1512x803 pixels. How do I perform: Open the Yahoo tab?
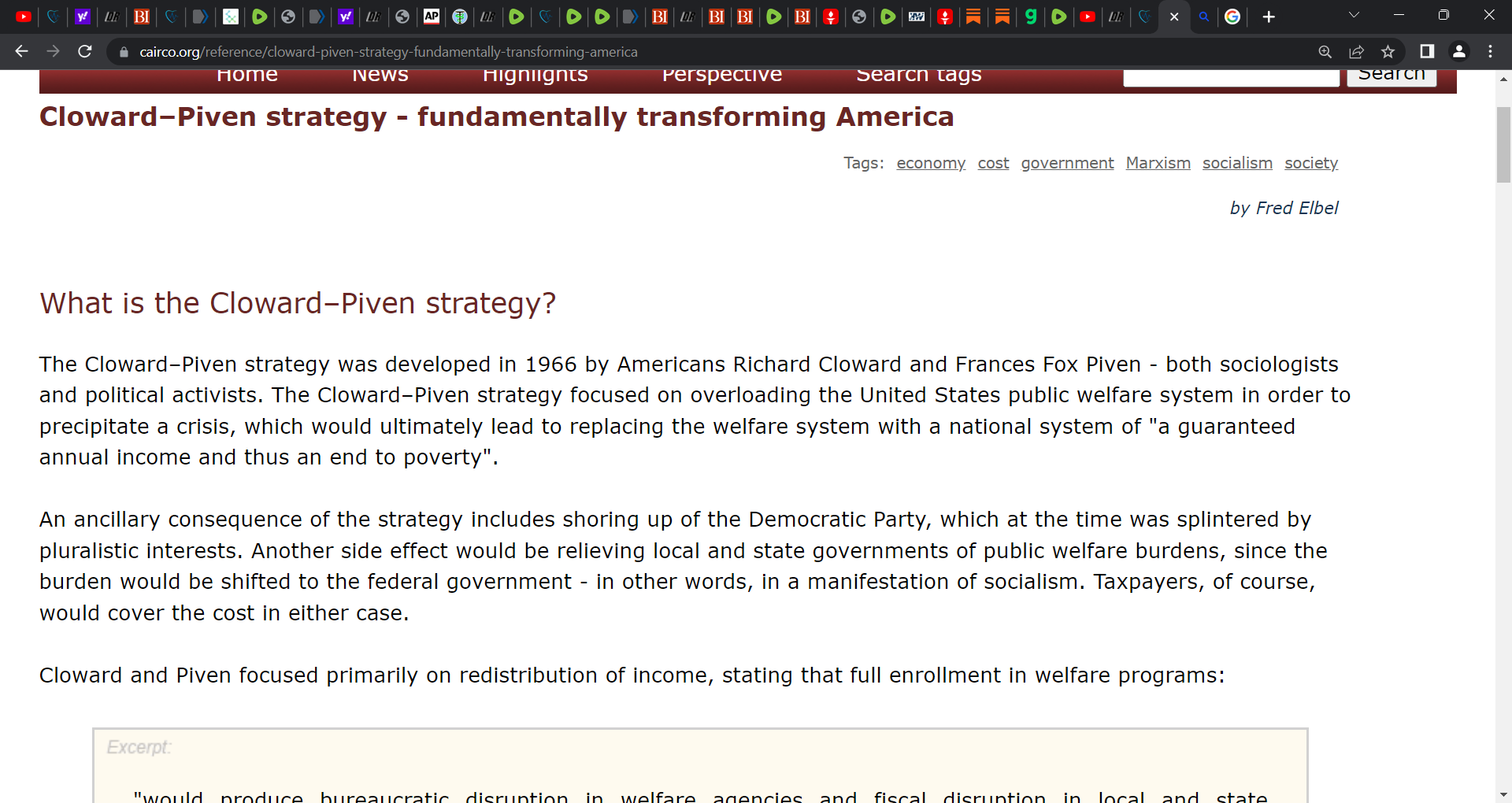(x=82, y=17)
